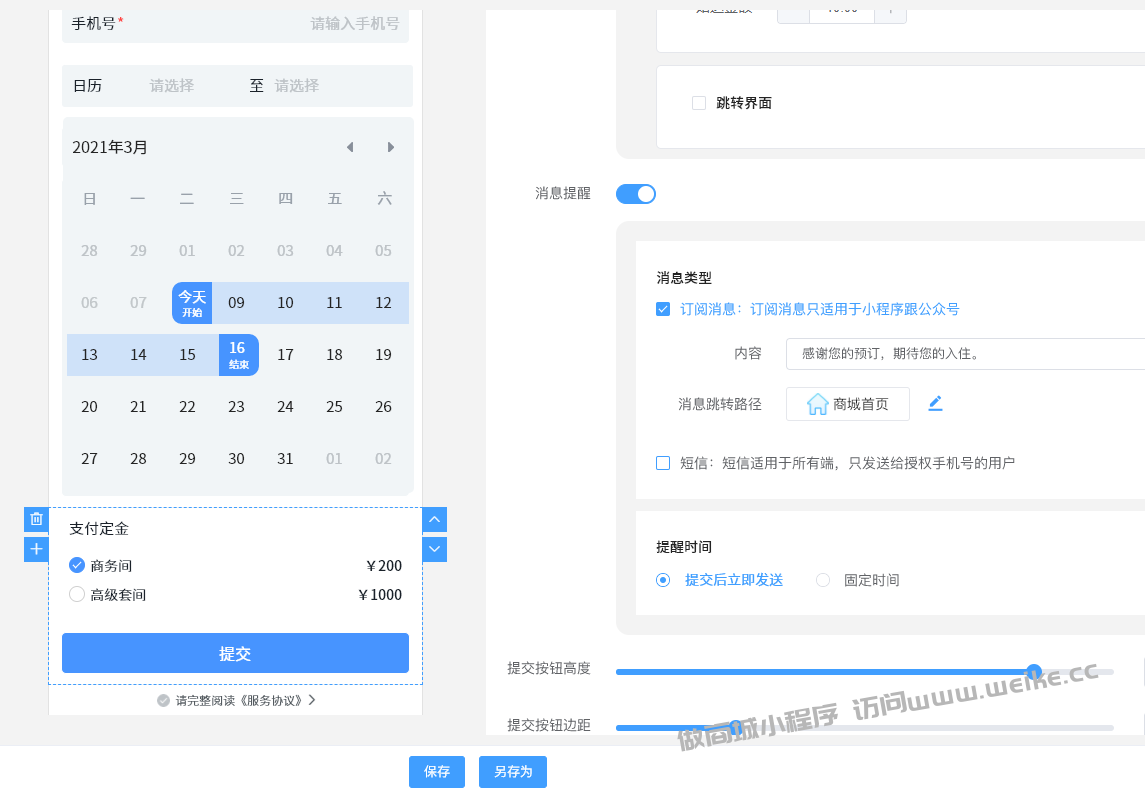Click the 商城首页 path button

pyautogui.click(x=848, y=404)
